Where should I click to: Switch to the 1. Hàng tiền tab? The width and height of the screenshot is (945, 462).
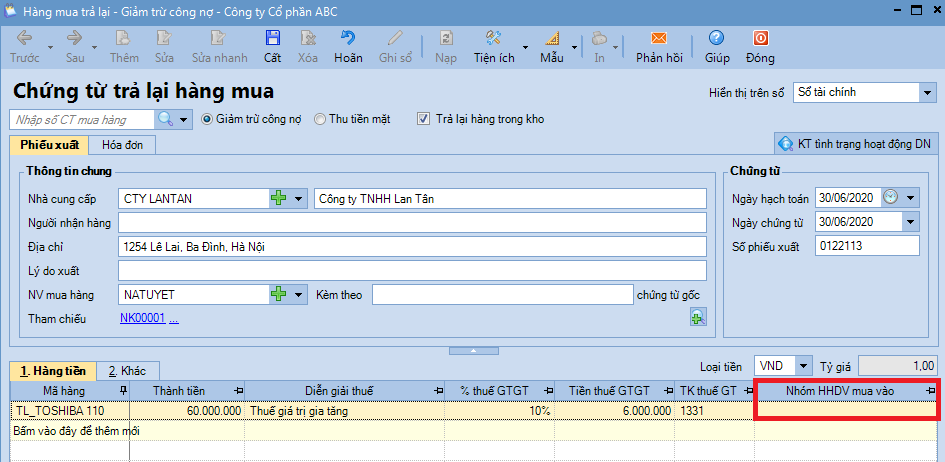[53, 370]
